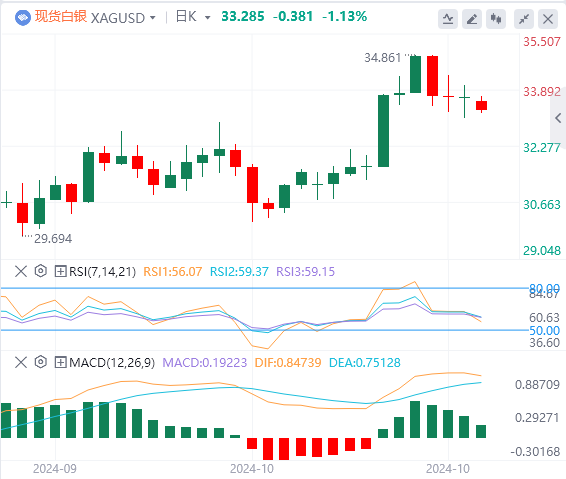Viewport: 566px width, 479px height.
Task: Click the blue spot silver logo
Action: pyautogui.click(x=23, y=17)
